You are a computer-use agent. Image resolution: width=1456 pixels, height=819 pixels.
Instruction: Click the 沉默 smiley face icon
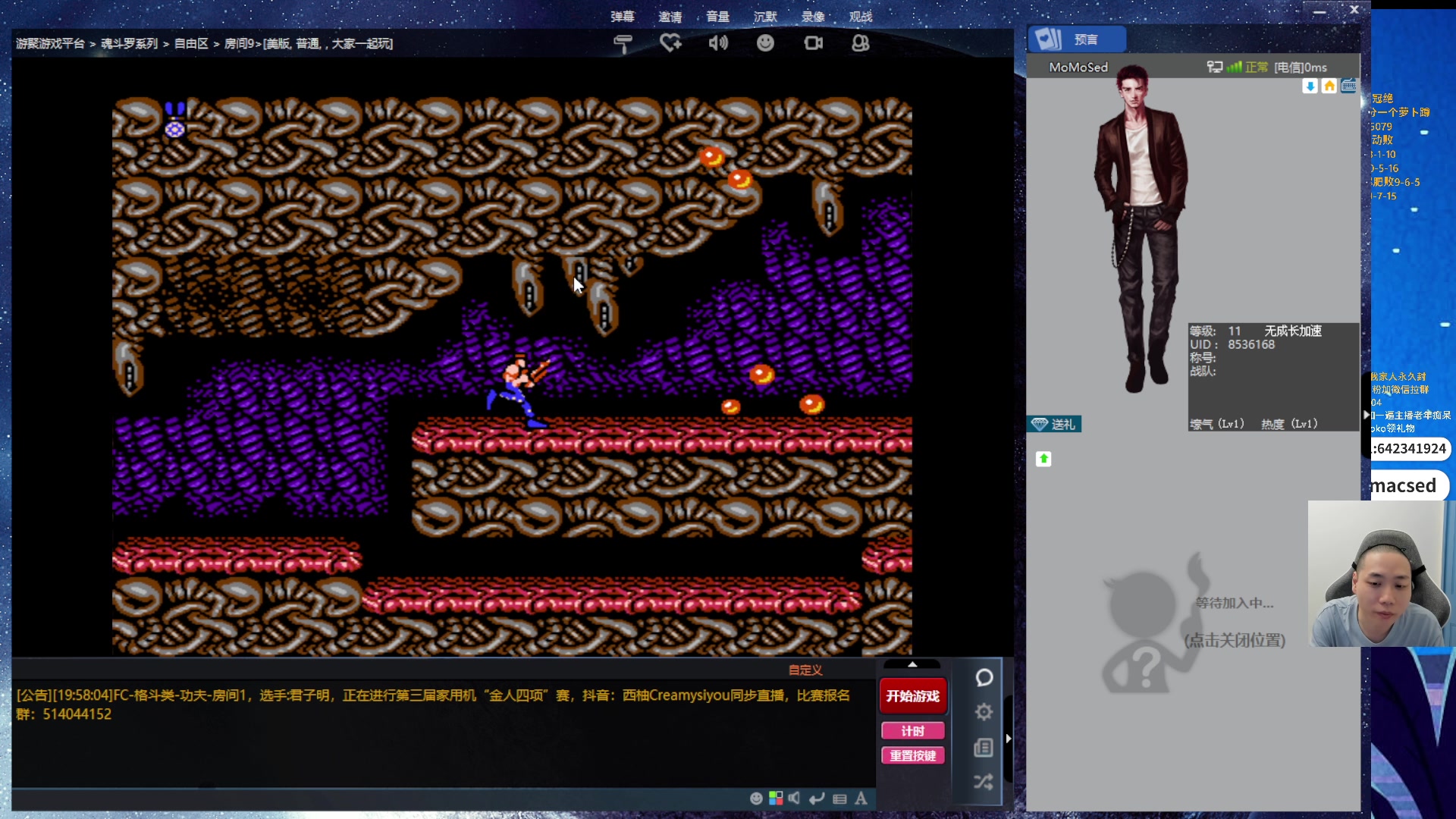(x=765, y=43)
